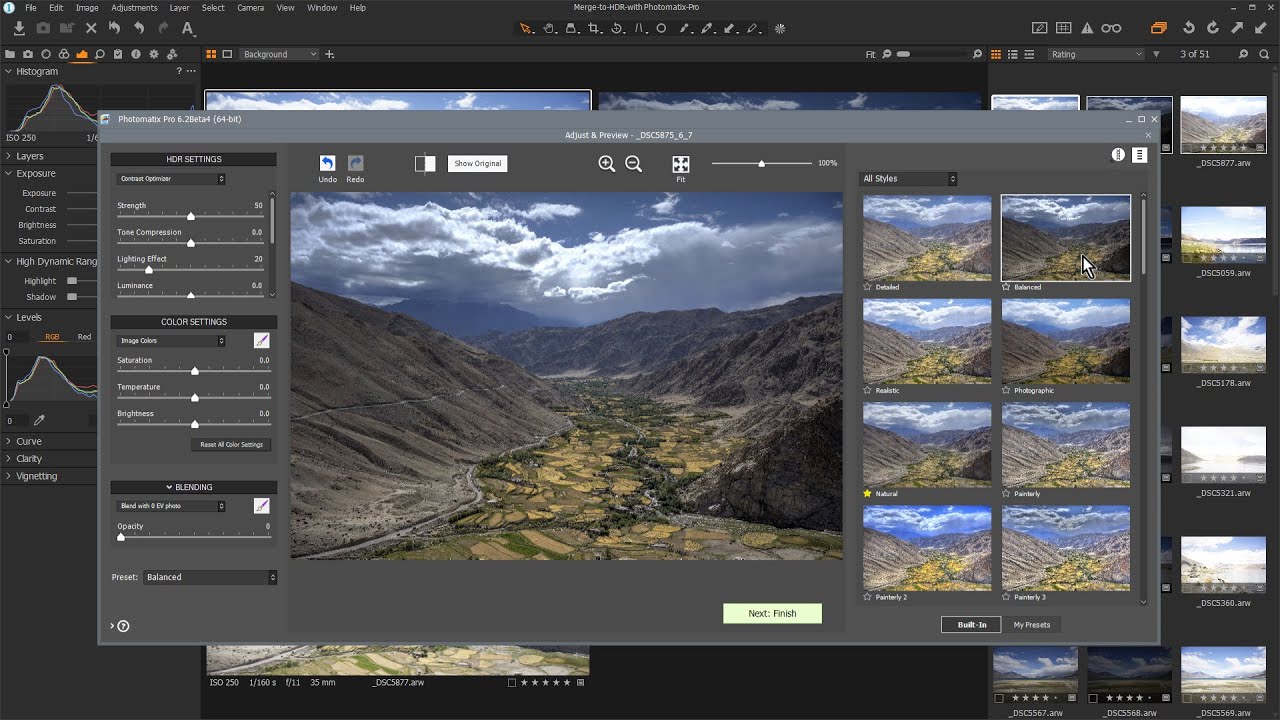Open the Image Colors dropdown

point(171,341)
